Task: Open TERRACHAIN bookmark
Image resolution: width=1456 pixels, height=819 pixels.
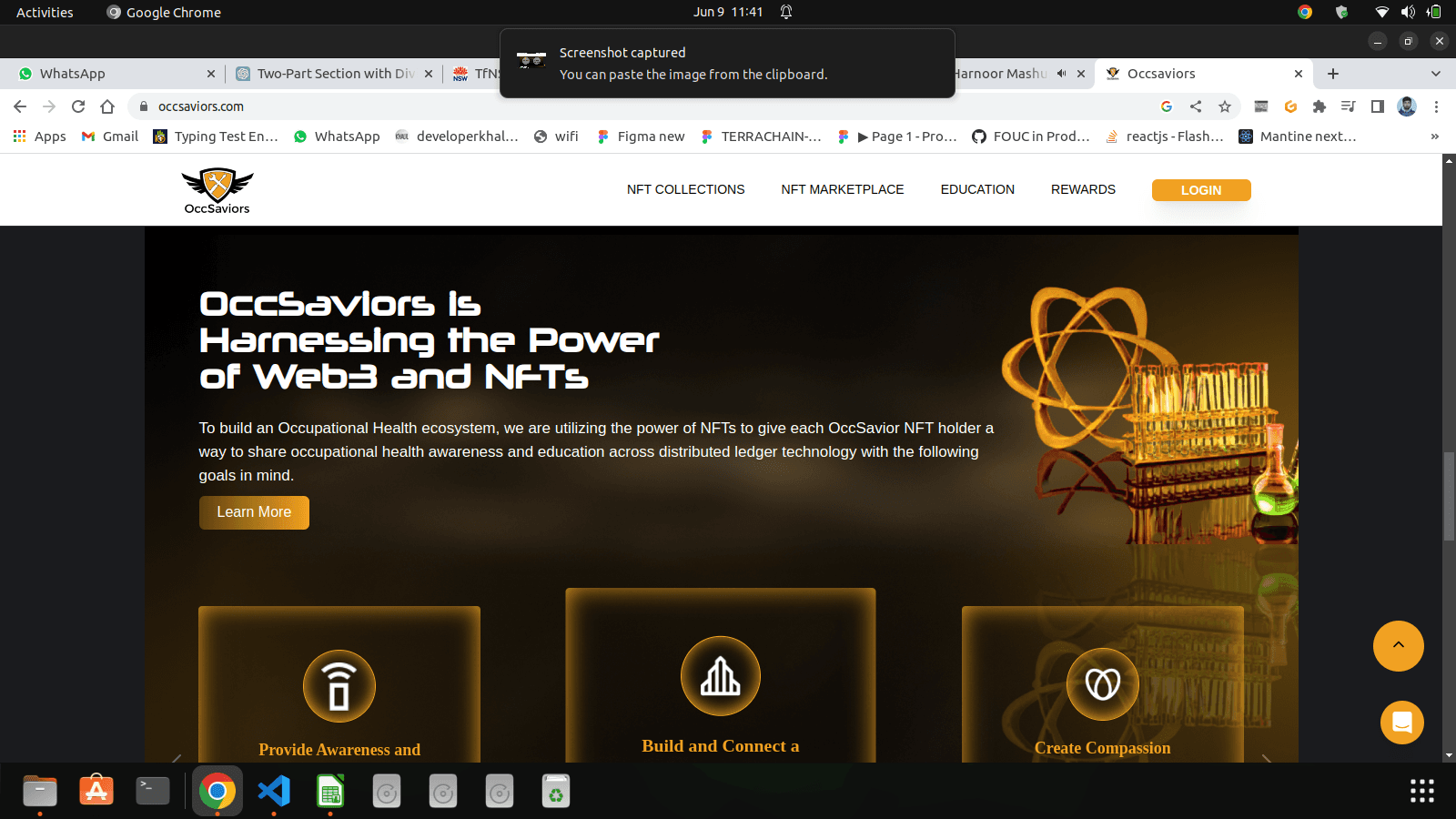Action: pos(761,136)
